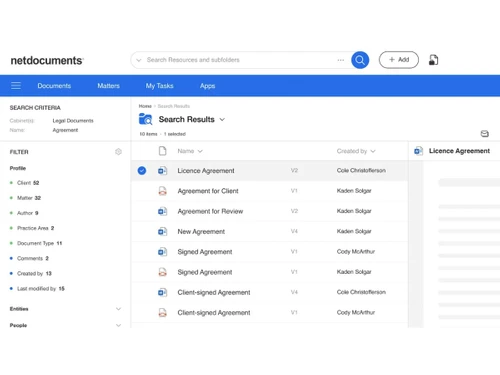The width and height of the screenshot is (500, 375).
Task: Click Word icon of New Agreement row
Action: pos(162,231)
